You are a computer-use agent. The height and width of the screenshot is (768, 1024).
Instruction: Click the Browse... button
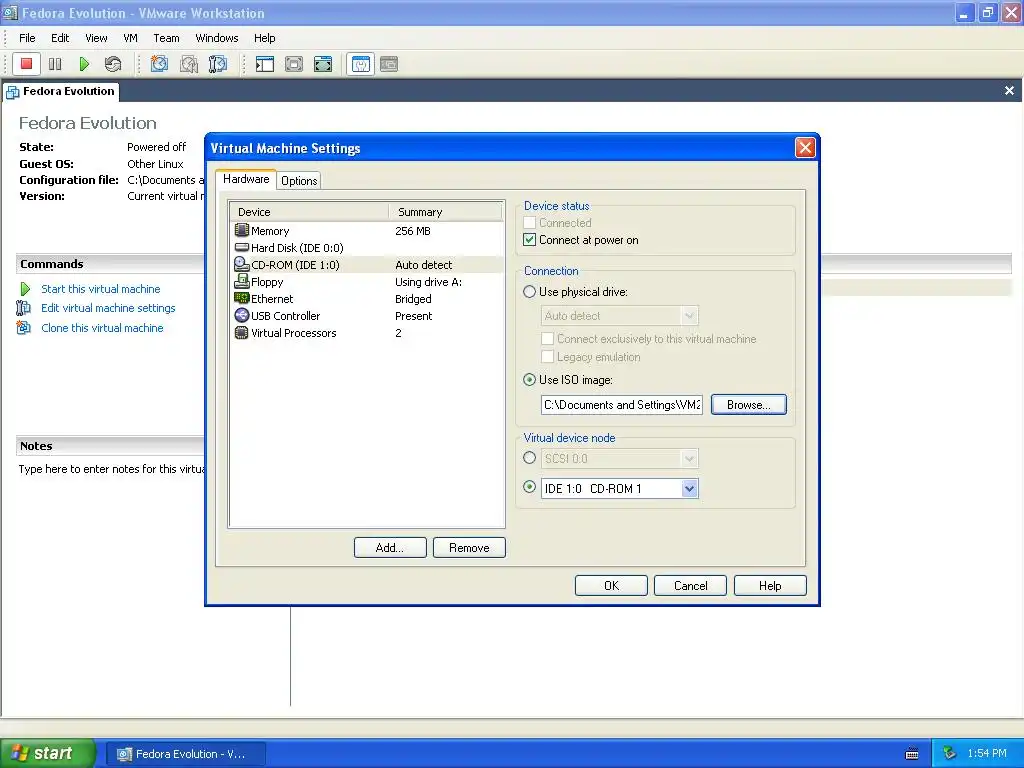pyautogui.click(x=748, y=404)
